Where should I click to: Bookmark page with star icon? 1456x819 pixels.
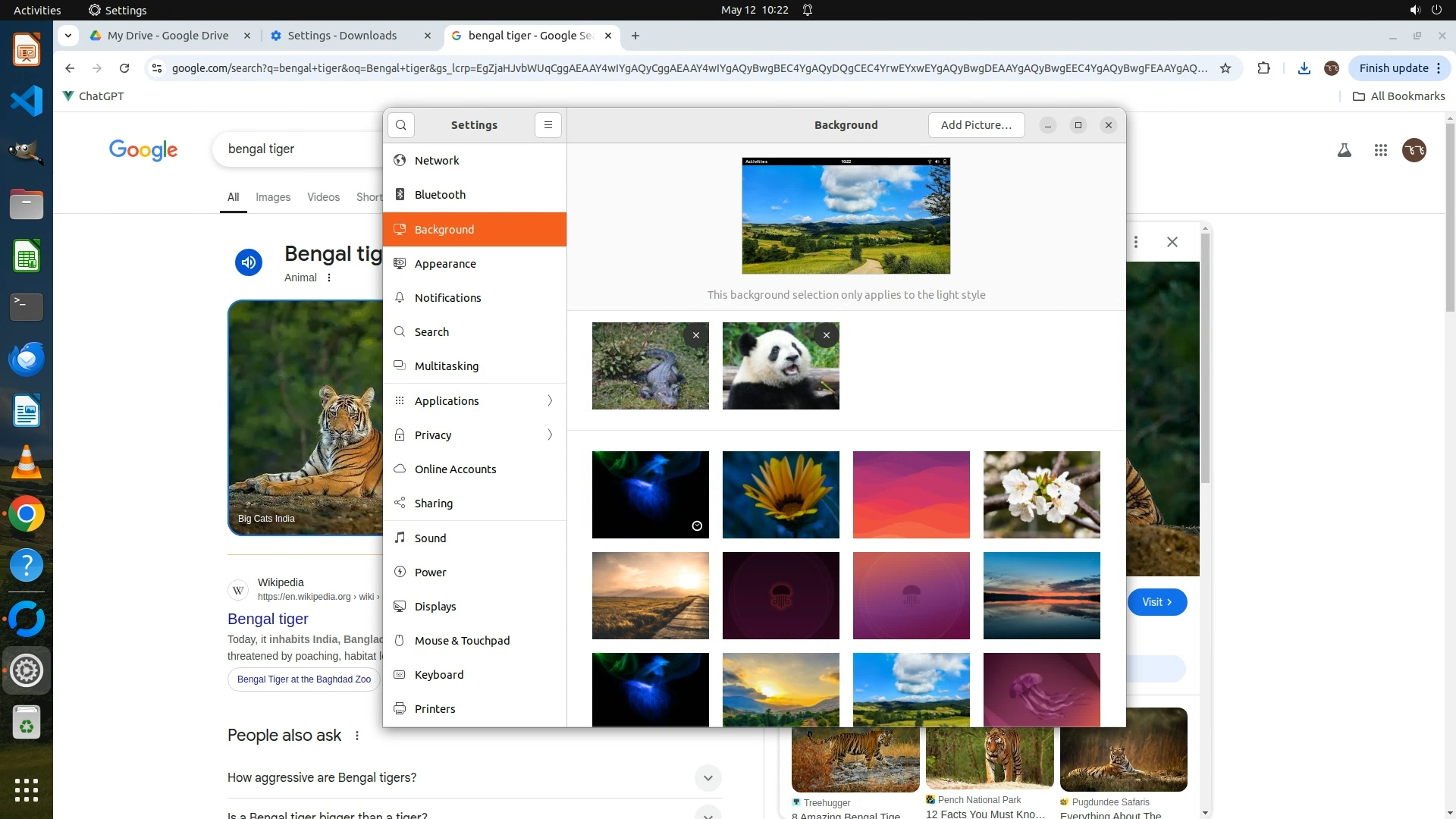pos(1225,68)
